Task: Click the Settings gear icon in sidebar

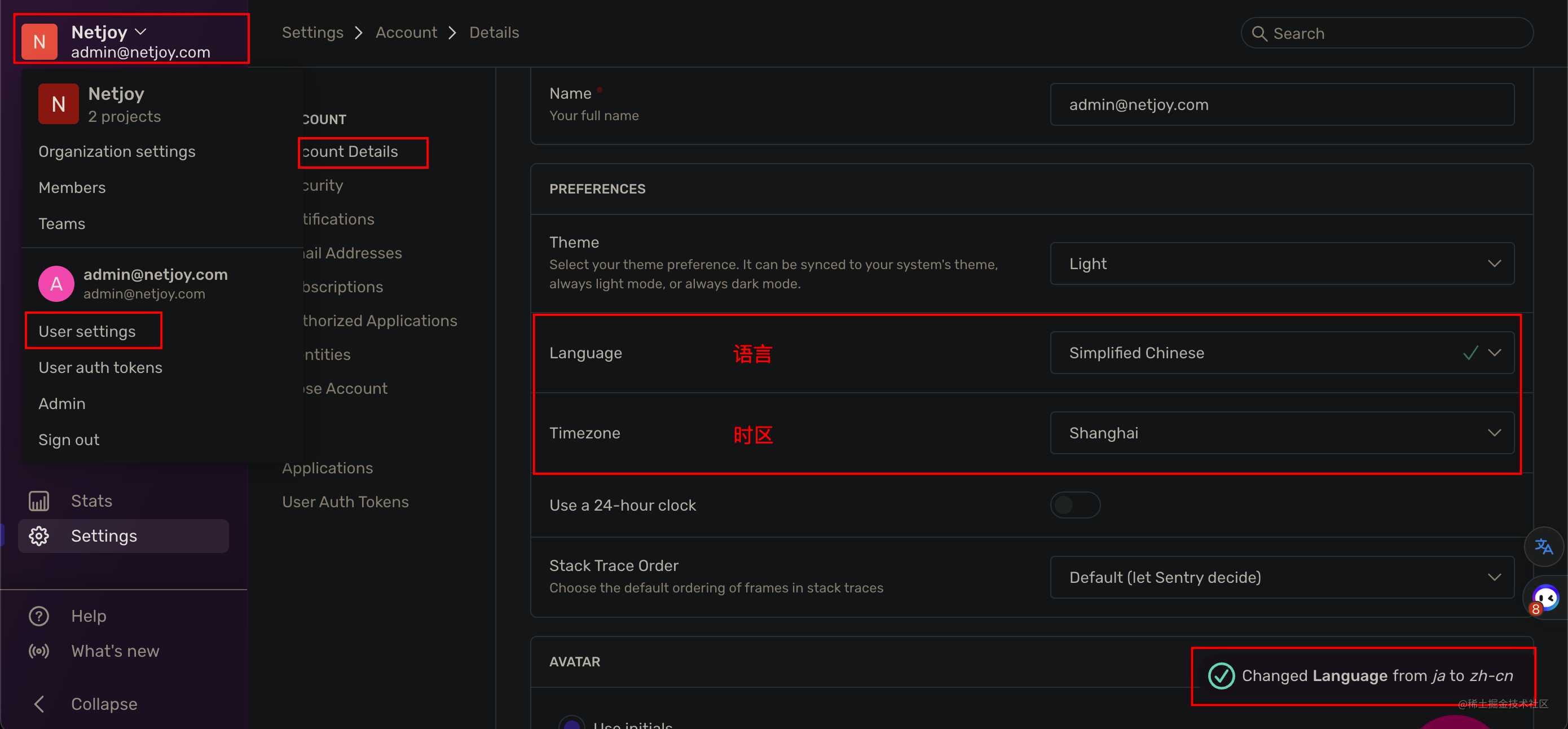Action: 38,534
